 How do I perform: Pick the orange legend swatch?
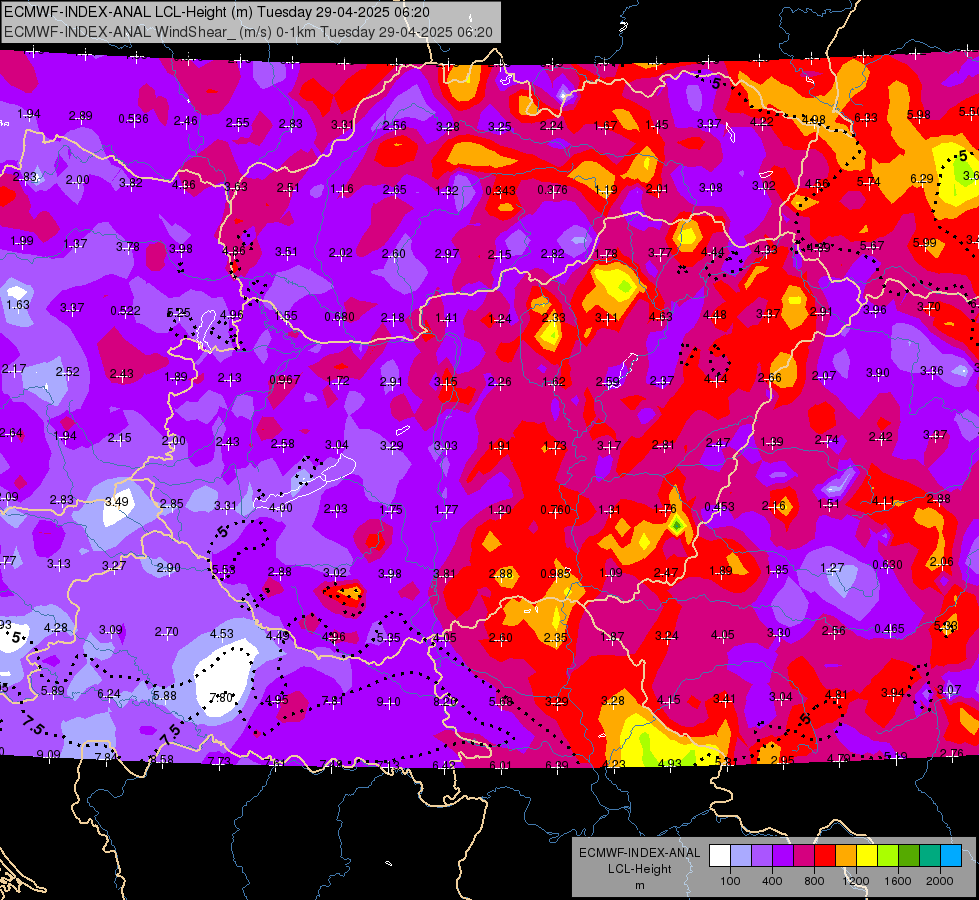click(846, 856)
